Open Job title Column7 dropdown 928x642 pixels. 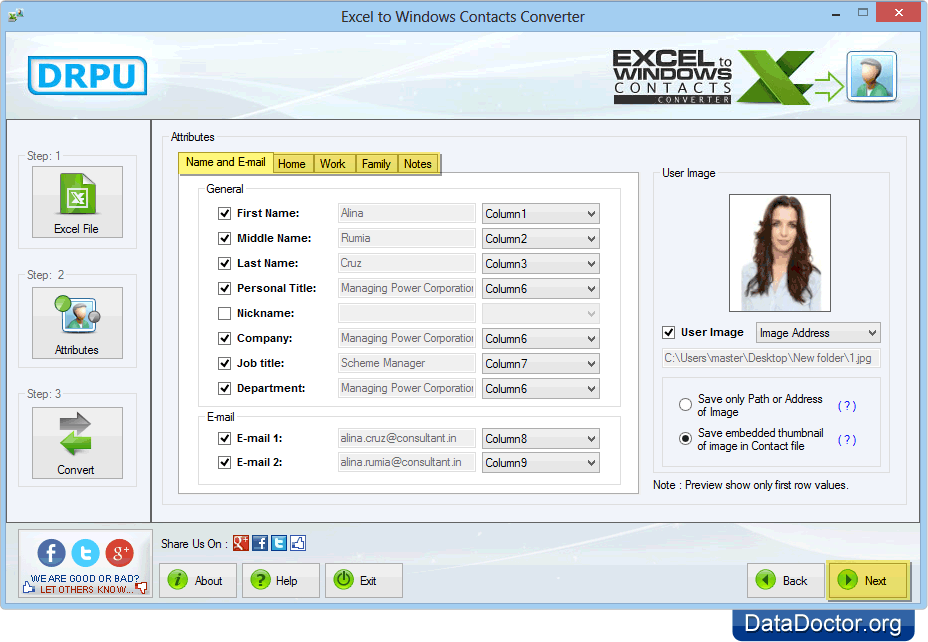click(x=540, y=363)
